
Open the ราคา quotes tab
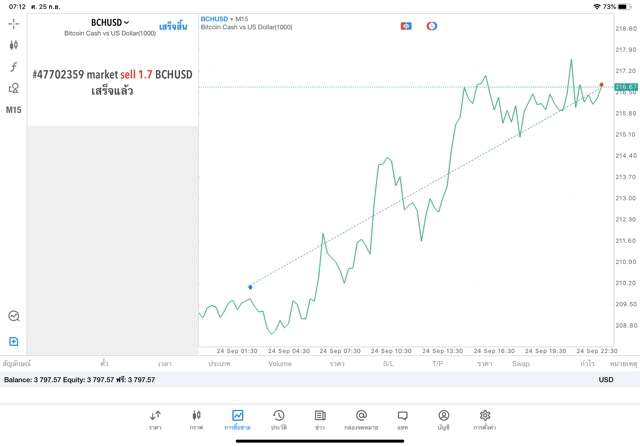(155, 420)
